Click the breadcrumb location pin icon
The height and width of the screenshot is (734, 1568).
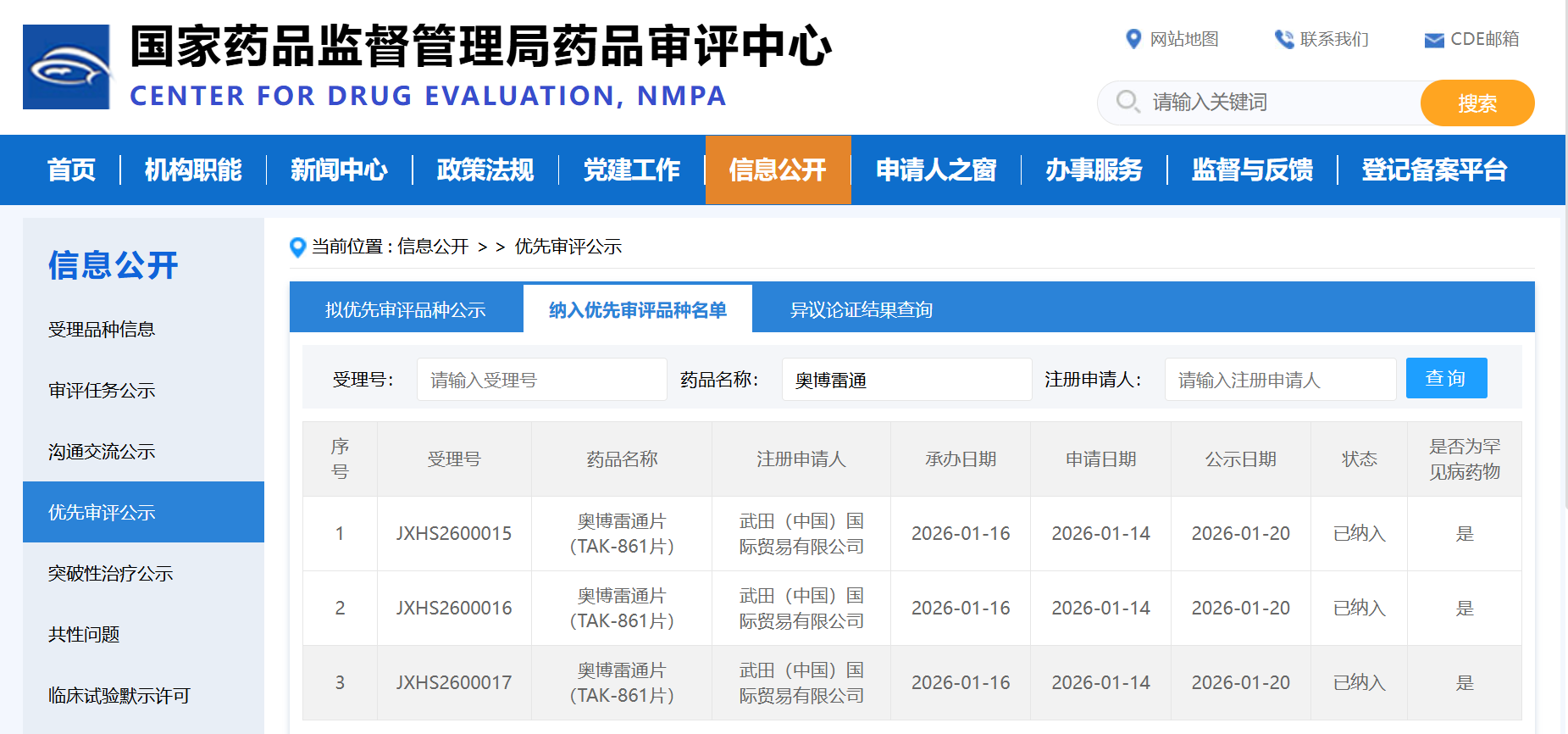tap(297, 247)
